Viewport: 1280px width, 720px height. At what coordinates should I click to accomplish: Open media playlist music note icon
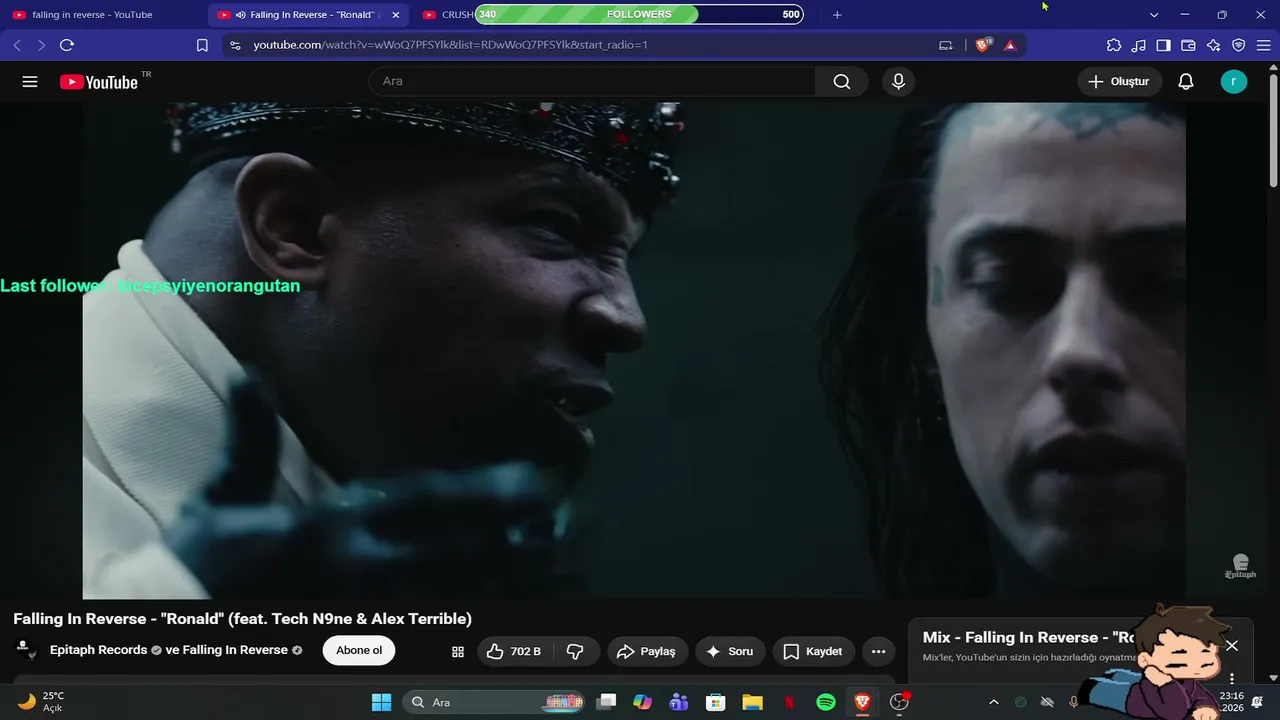point(1139,45)
